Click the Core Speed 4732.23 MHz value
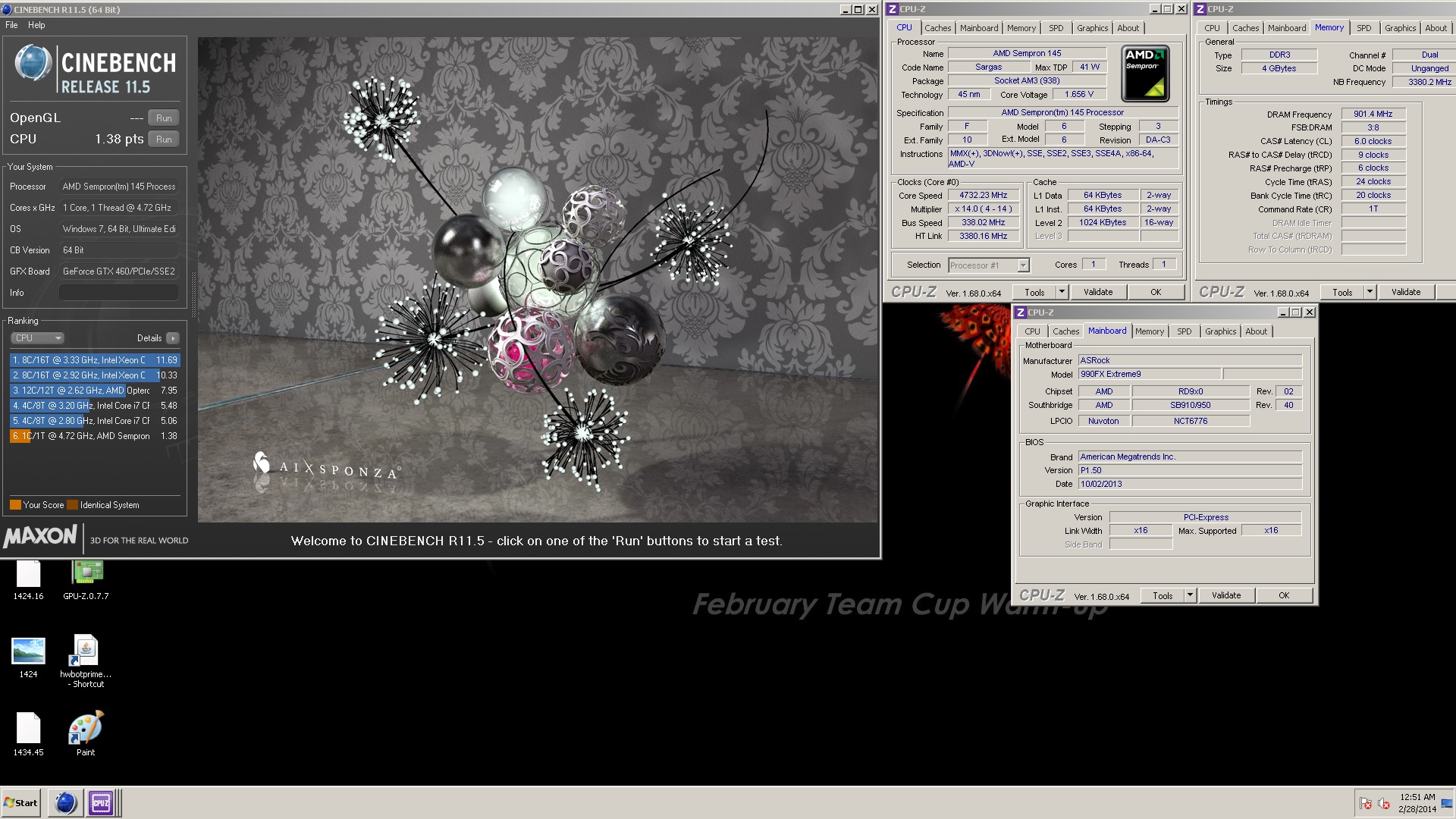 point(983,196)
